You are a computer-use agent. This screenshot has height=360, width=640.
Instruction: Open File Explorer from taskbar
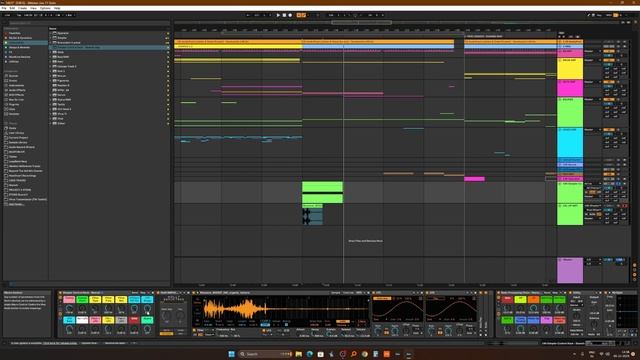click(299, 354)
